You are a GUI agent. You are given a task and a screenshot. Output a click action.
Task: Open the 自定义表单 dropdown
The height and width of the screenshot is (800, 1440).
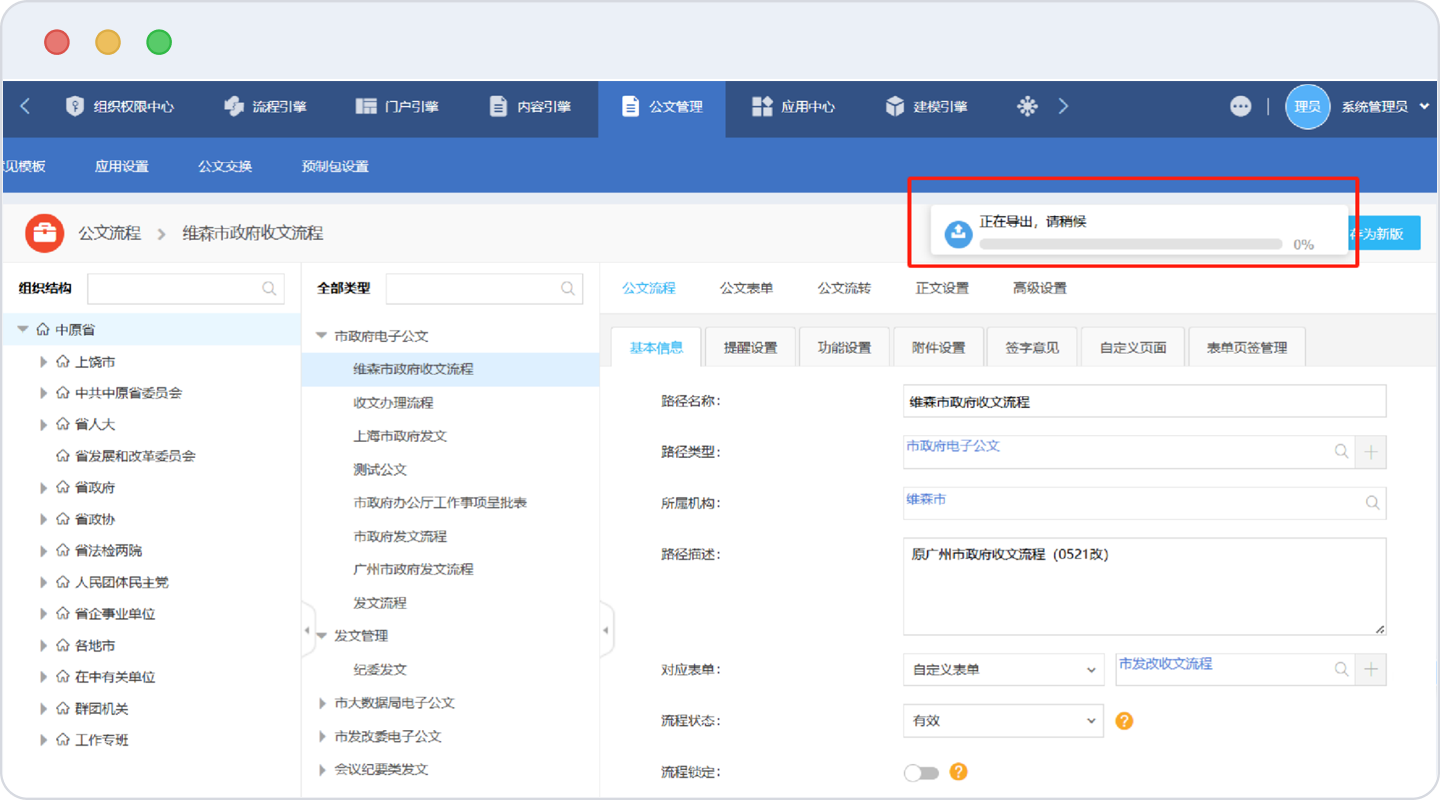[1003, 669]
